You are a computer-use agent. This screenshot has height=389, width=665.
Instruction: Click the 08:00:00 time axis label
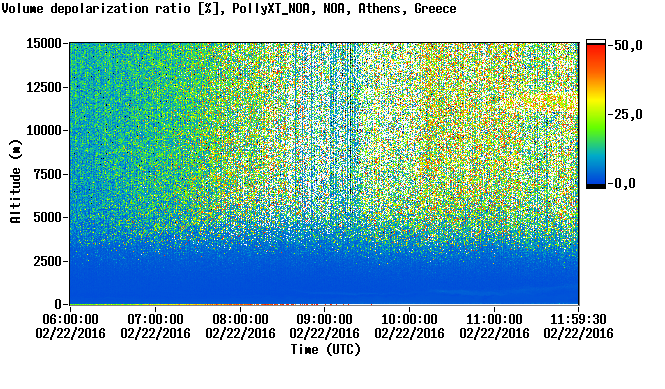tap(240, 319)
